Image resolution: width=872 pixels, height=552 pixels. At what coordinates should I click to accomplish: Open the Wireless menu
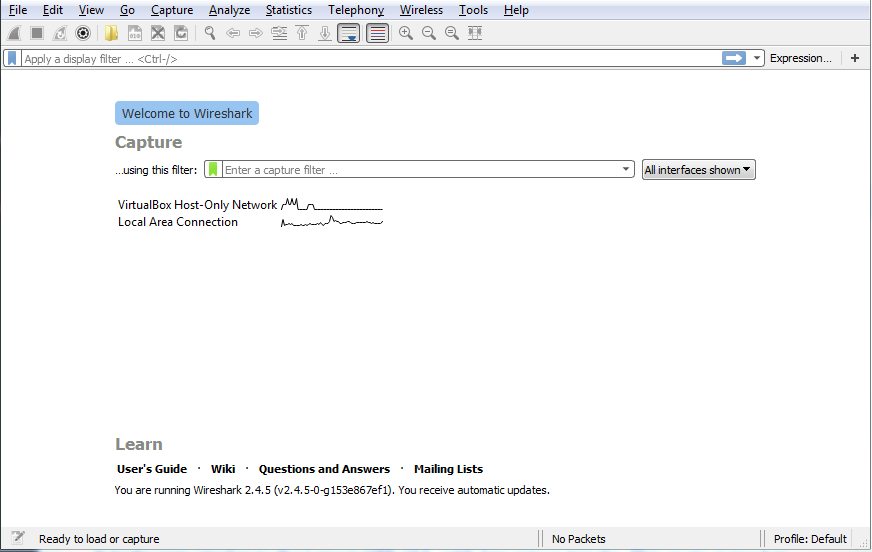pos(421,10)
